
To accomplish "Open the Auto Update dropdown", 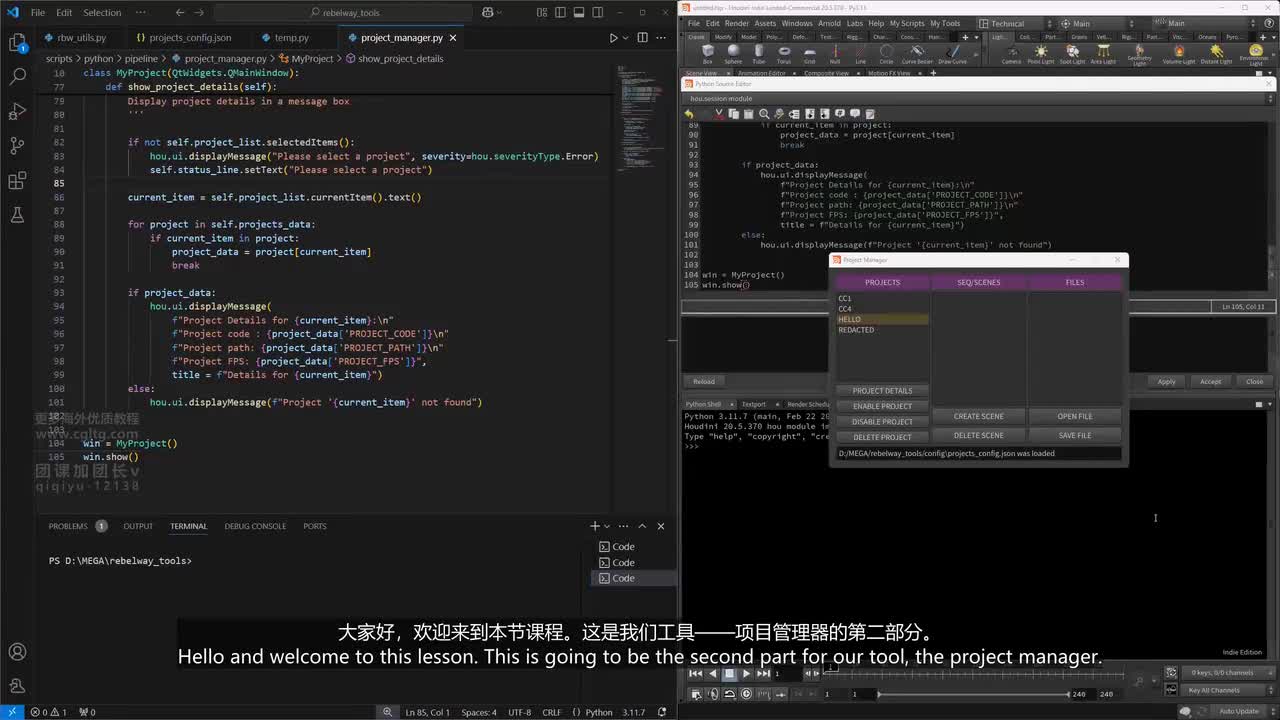I will point(1240,711).
